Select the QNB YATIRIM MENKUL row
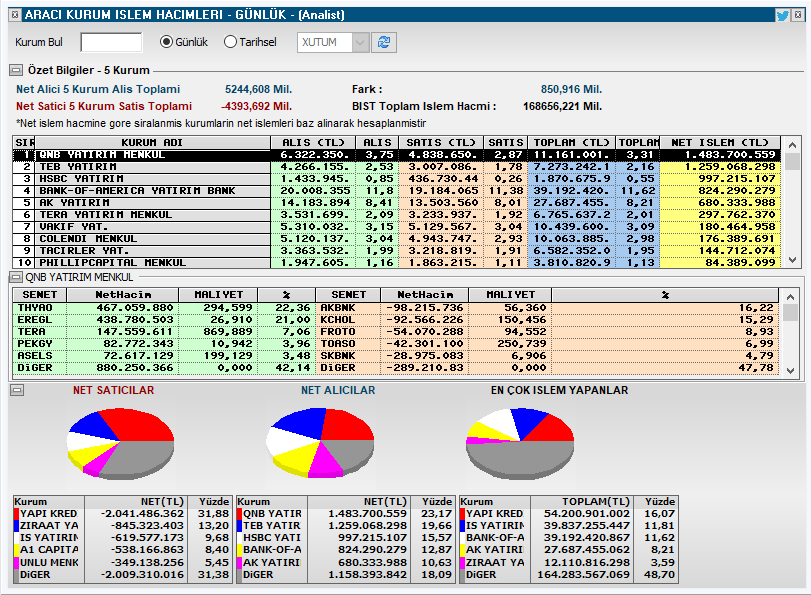The height and width of the screenshot is (595, 811). coord(397,155)
